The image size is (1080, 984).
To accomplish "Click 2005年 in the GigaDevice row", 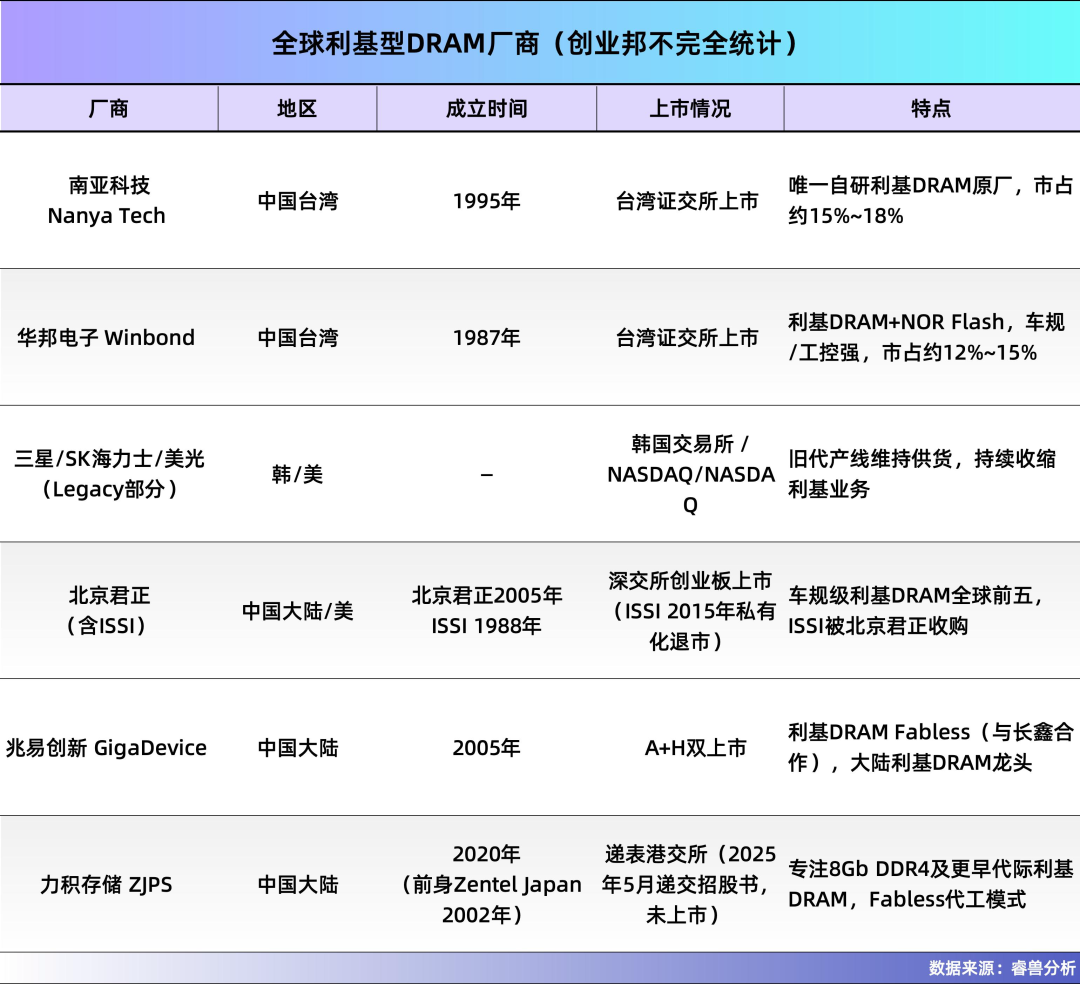I will tap(486, 748).
